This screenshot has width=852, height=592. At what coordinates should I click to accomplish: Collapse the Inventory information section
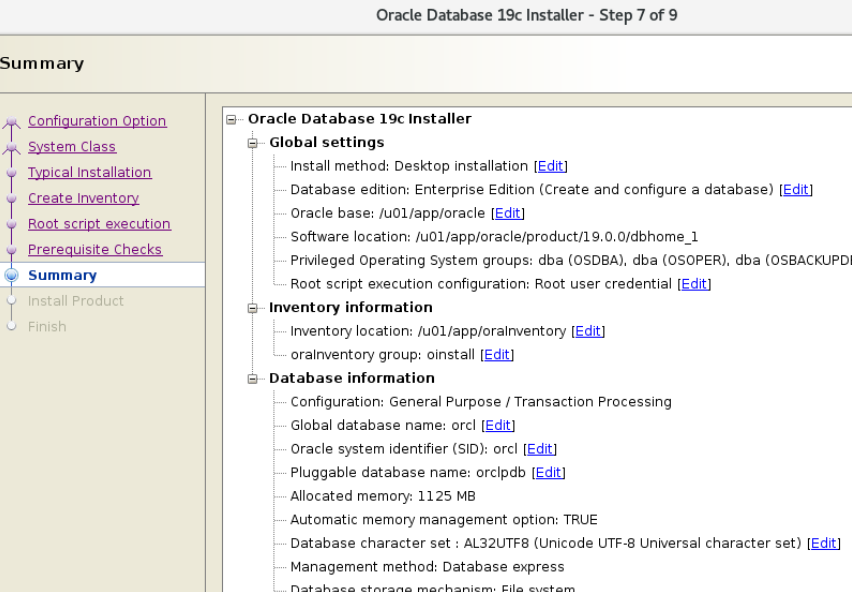[252, 307]
